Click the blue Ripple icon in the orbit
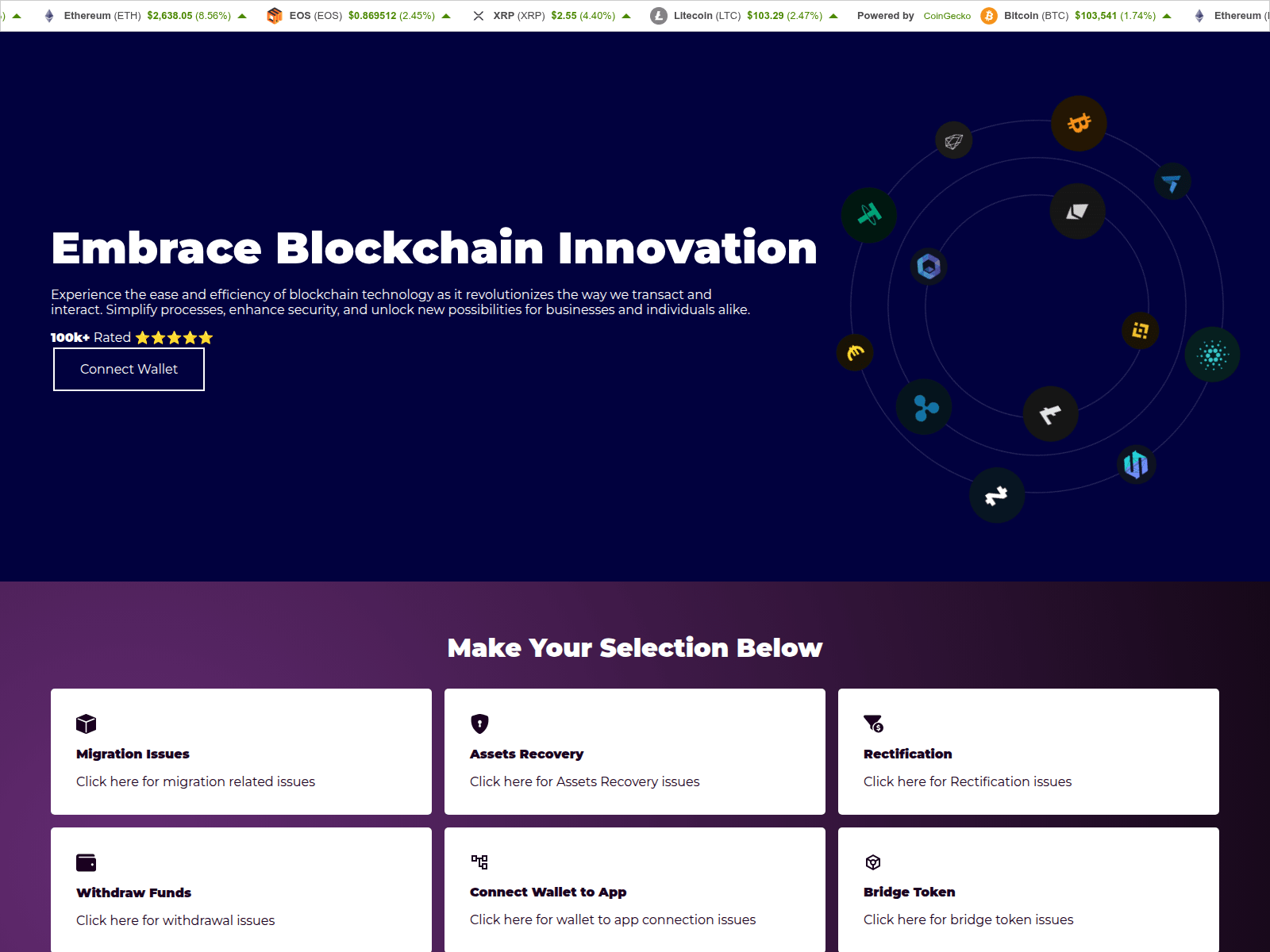The width and height of the screenshot is (1270, 952). tap(924, 408)
